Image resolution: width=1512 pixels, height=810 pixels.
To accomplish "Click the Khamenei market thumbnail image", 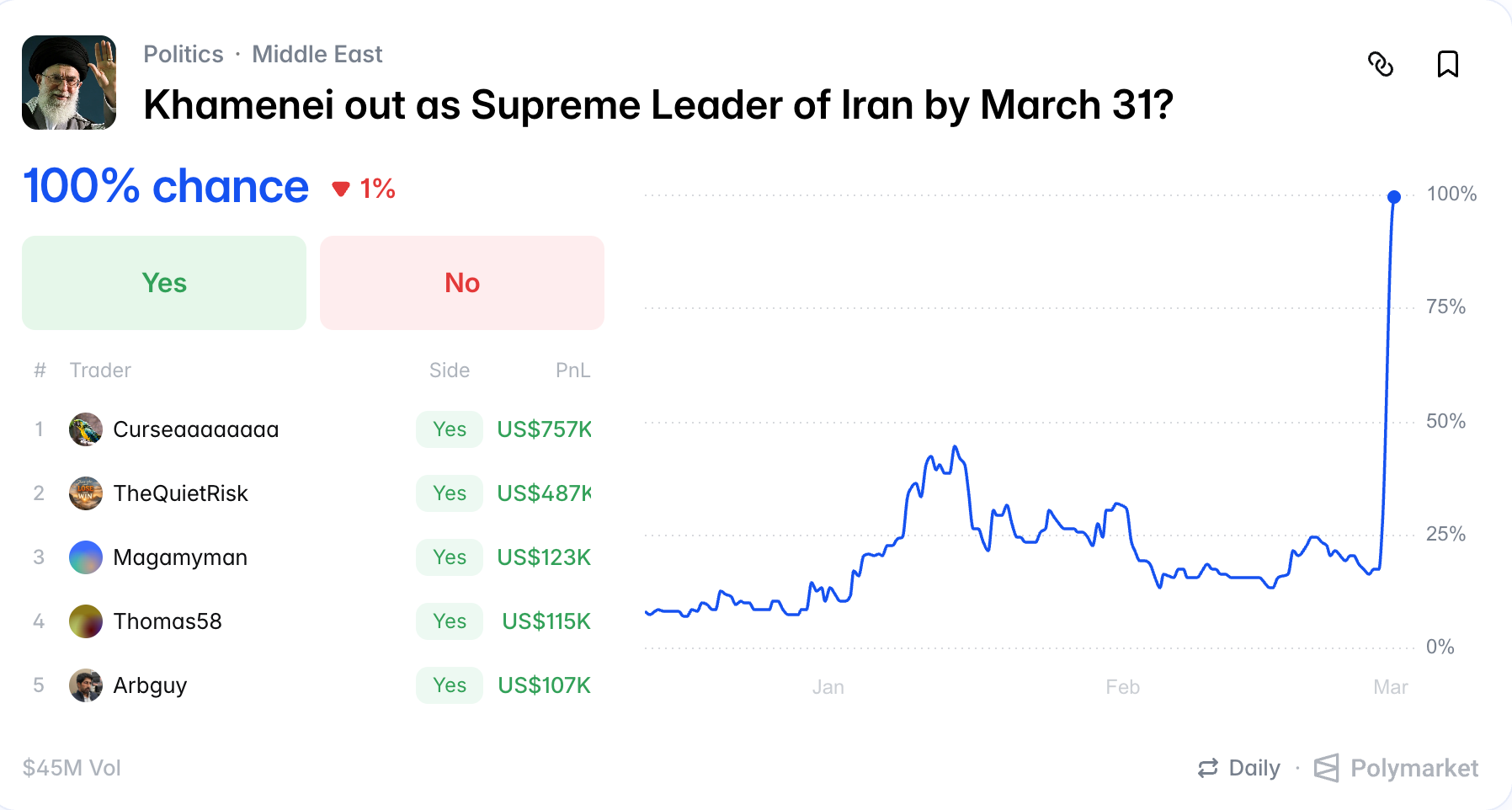I will point(70,81).
